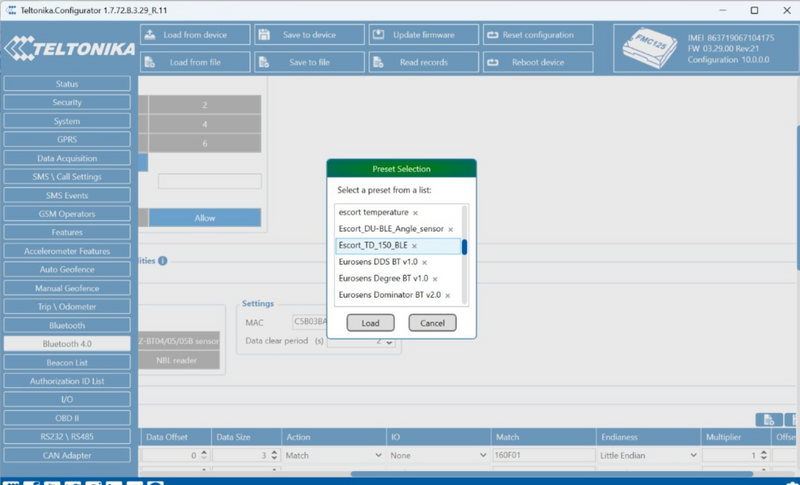Remove the escort temperature preset
800x485 pixels.
pyautogui.click(x=415, y=213)
